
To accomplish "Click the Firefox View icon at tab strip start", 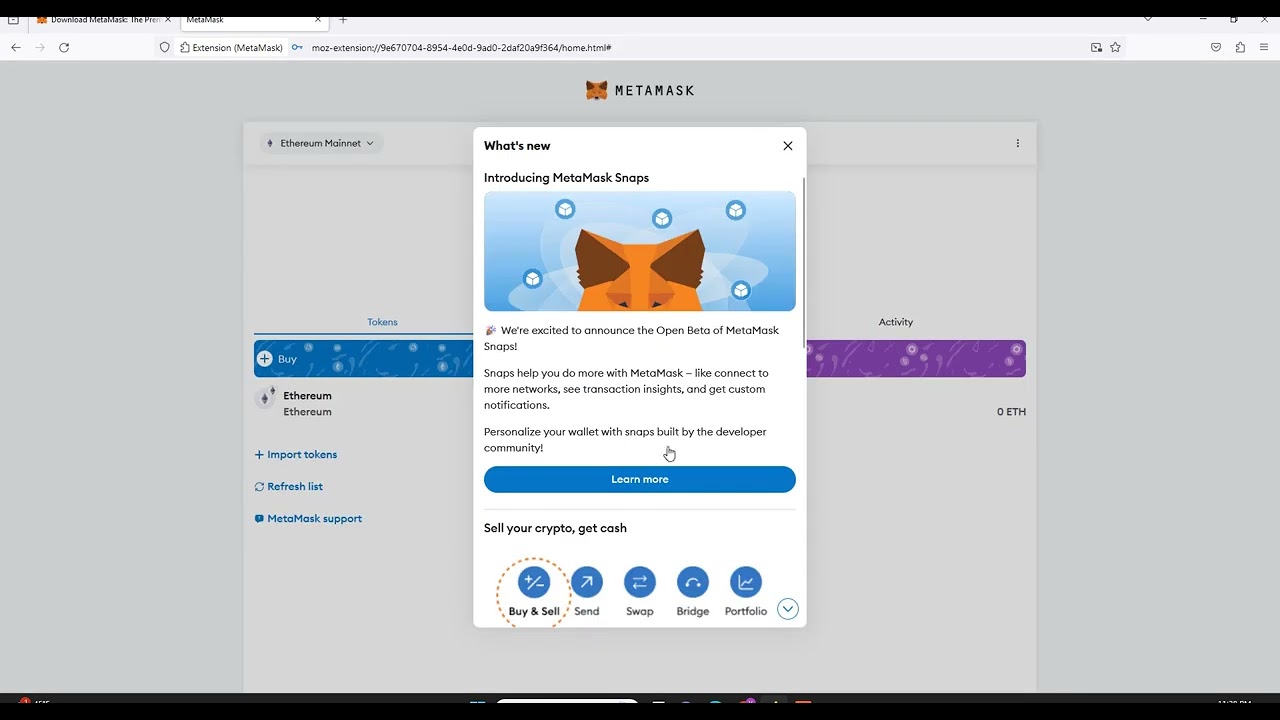I will click(x=13, y=19).
